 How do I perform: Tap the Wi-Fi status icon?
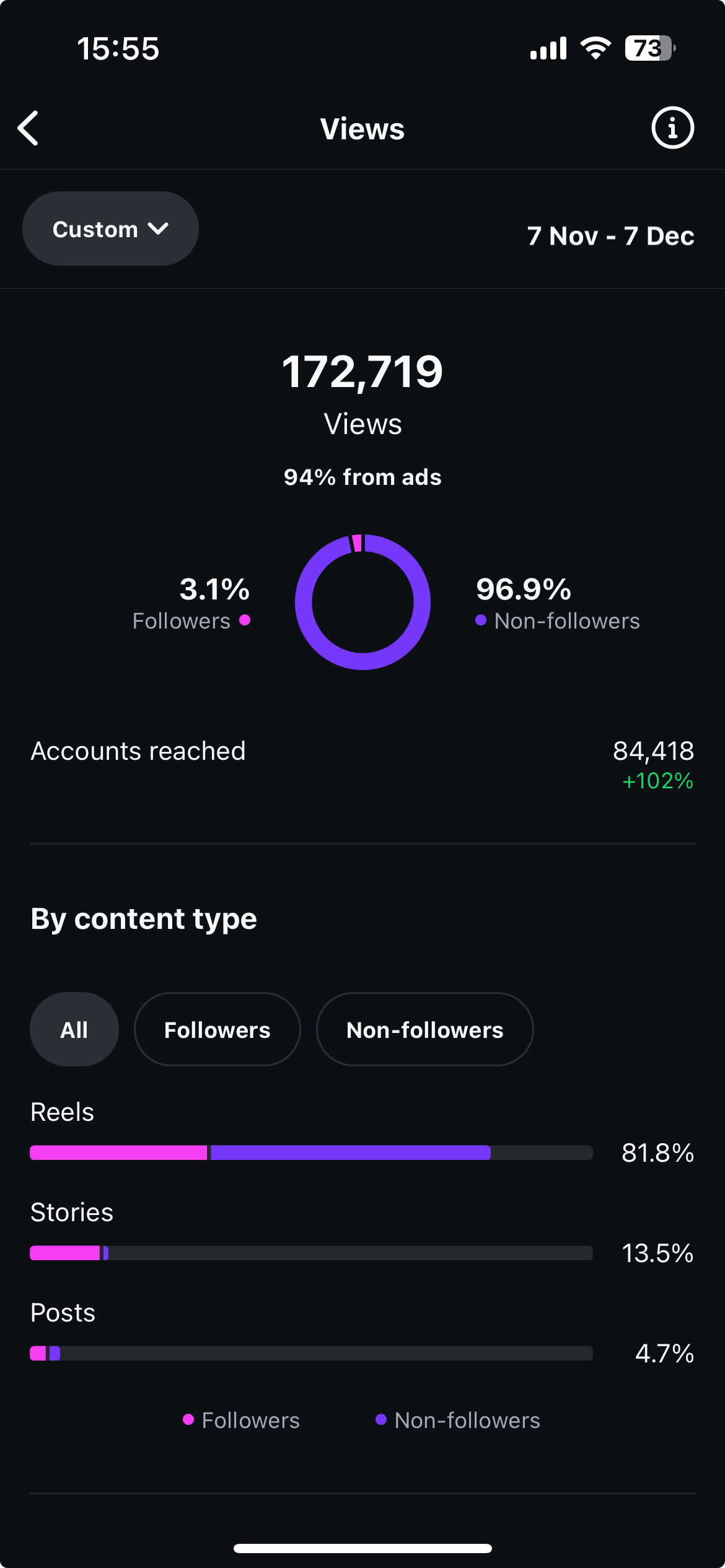(x=595, y=48)
